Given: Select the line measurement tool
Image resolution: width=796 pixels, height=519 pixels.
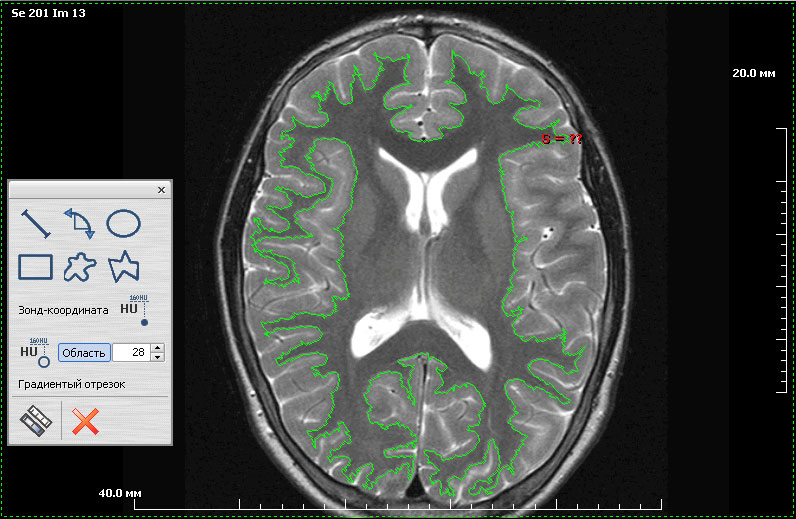Looking at the screenshot, I should pyautogui.click(x=35, y=223).
